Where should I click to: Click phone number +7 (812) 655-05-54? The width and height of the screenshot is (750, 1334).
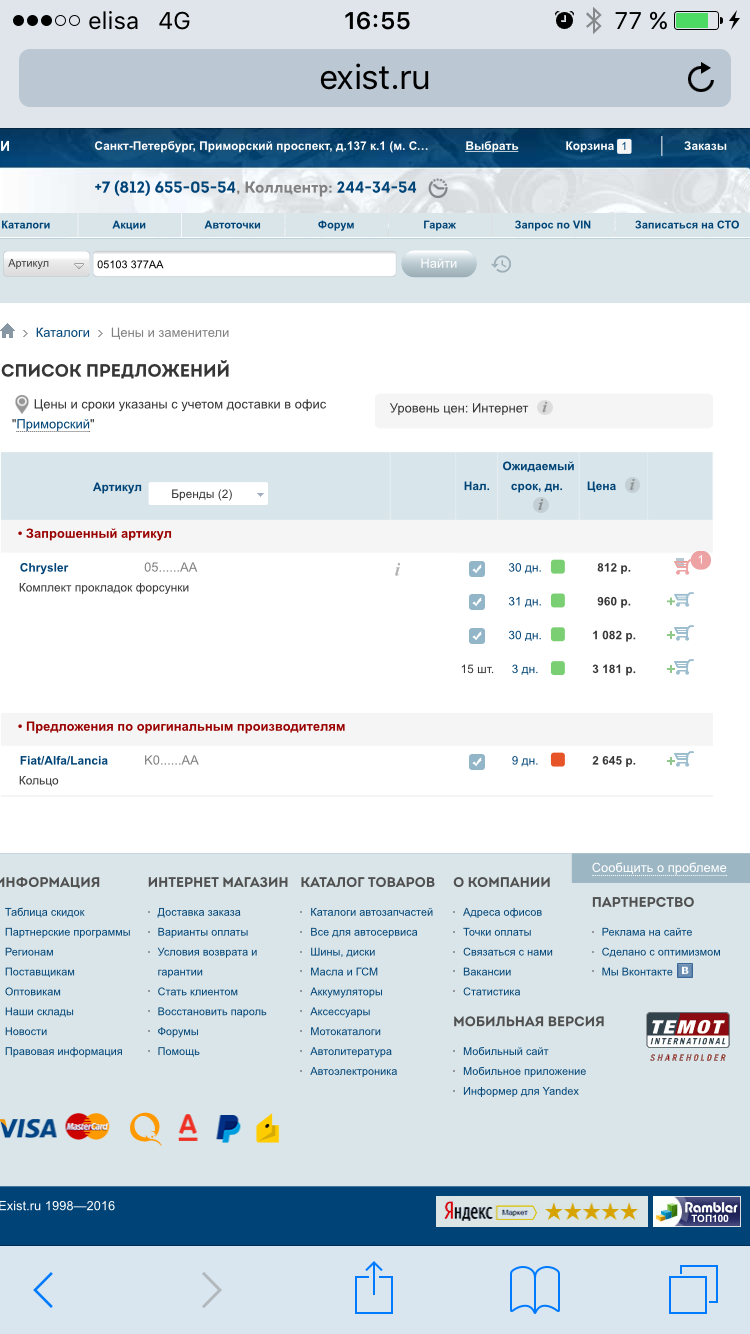(x=165, y=188)
